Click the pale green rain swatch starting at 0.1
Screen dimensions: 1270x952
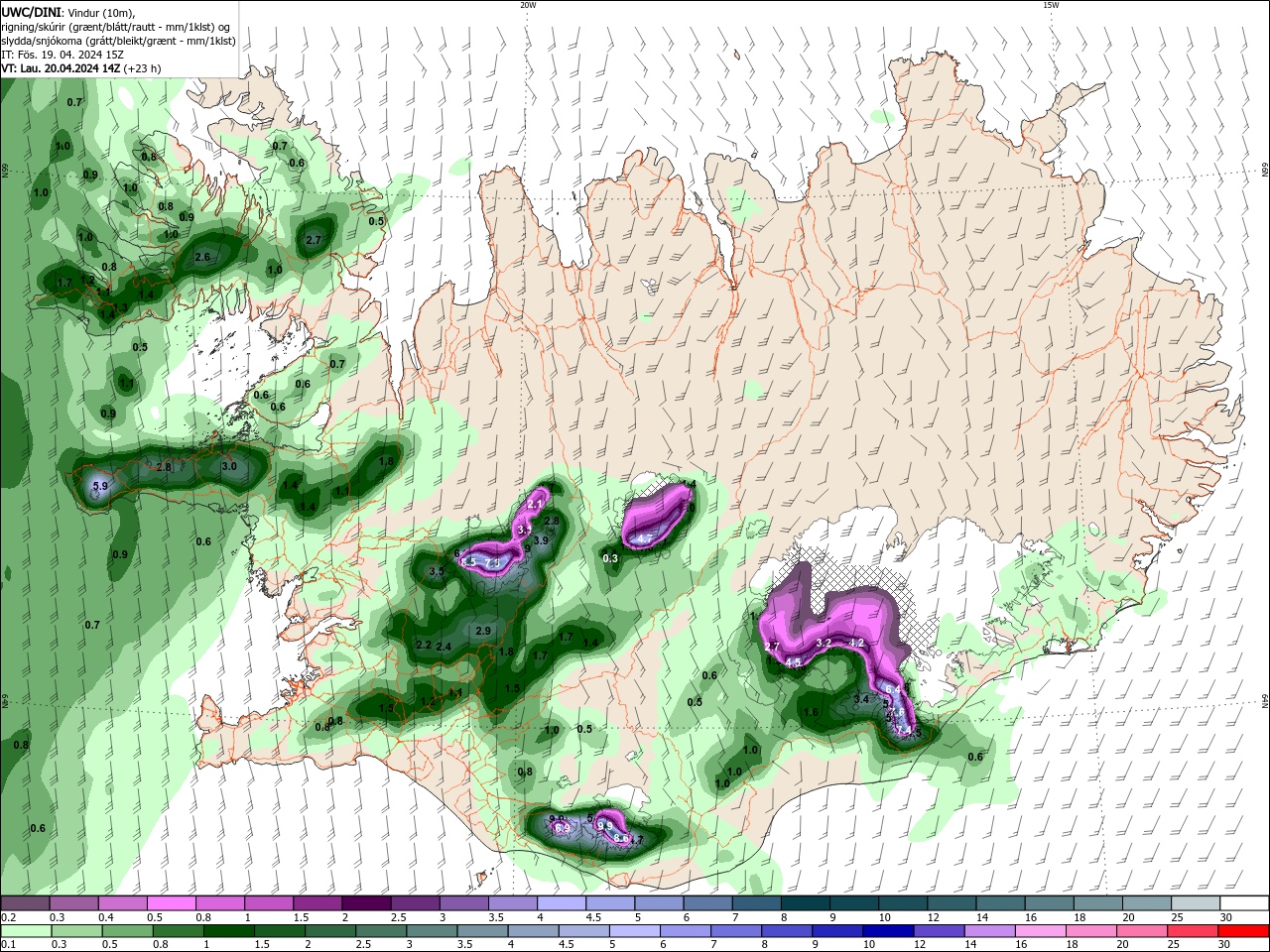[x=25, y=931]
